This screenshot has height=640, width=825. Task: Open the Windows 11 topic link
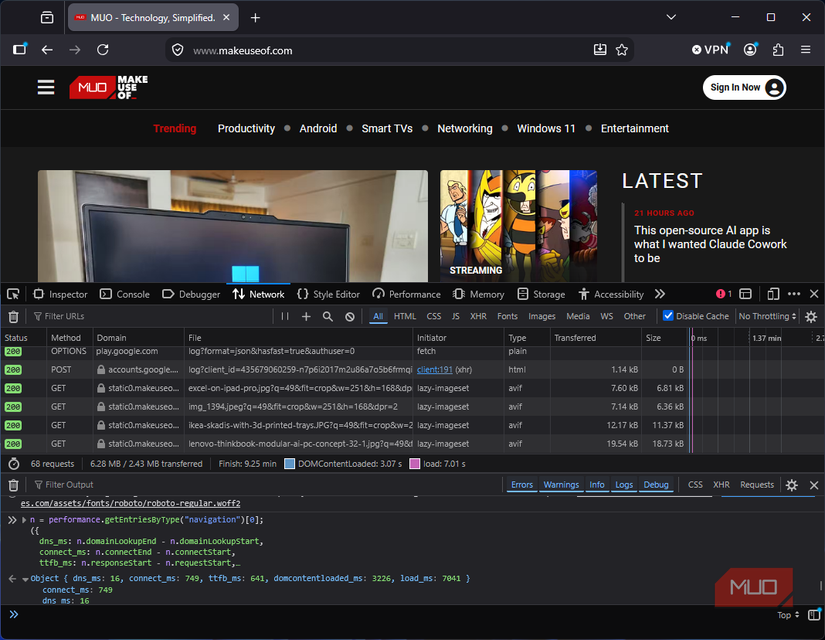[546, 128]
